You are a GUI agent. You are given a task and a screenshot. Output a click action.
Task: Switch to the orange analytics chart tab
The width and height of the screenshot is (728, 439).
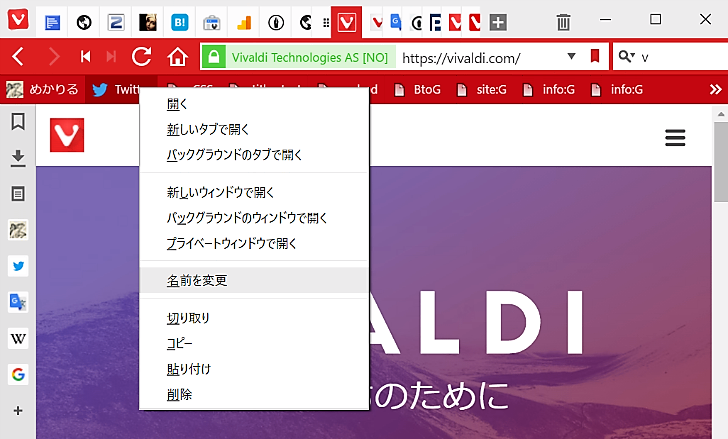[244, 22]
